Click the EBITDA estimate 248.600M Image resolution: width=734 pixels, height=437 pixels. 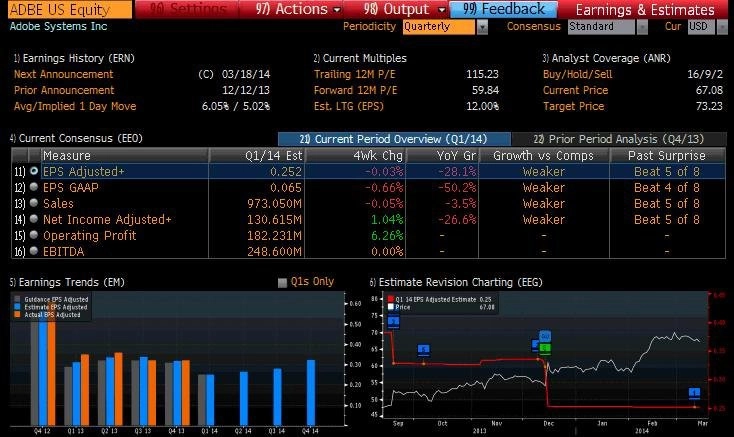(274, 251)
